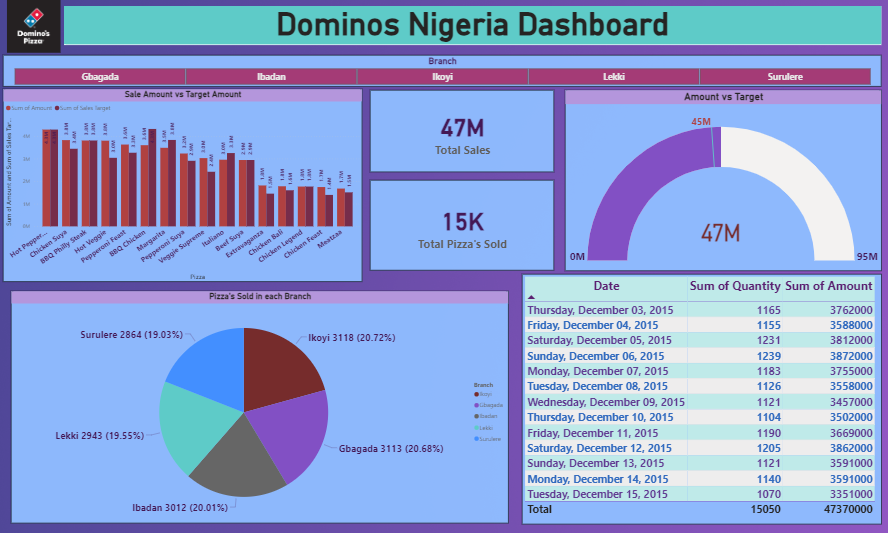Sort table using Date column sort arrow
Screen dimensions: 888x533
(532, 297)
